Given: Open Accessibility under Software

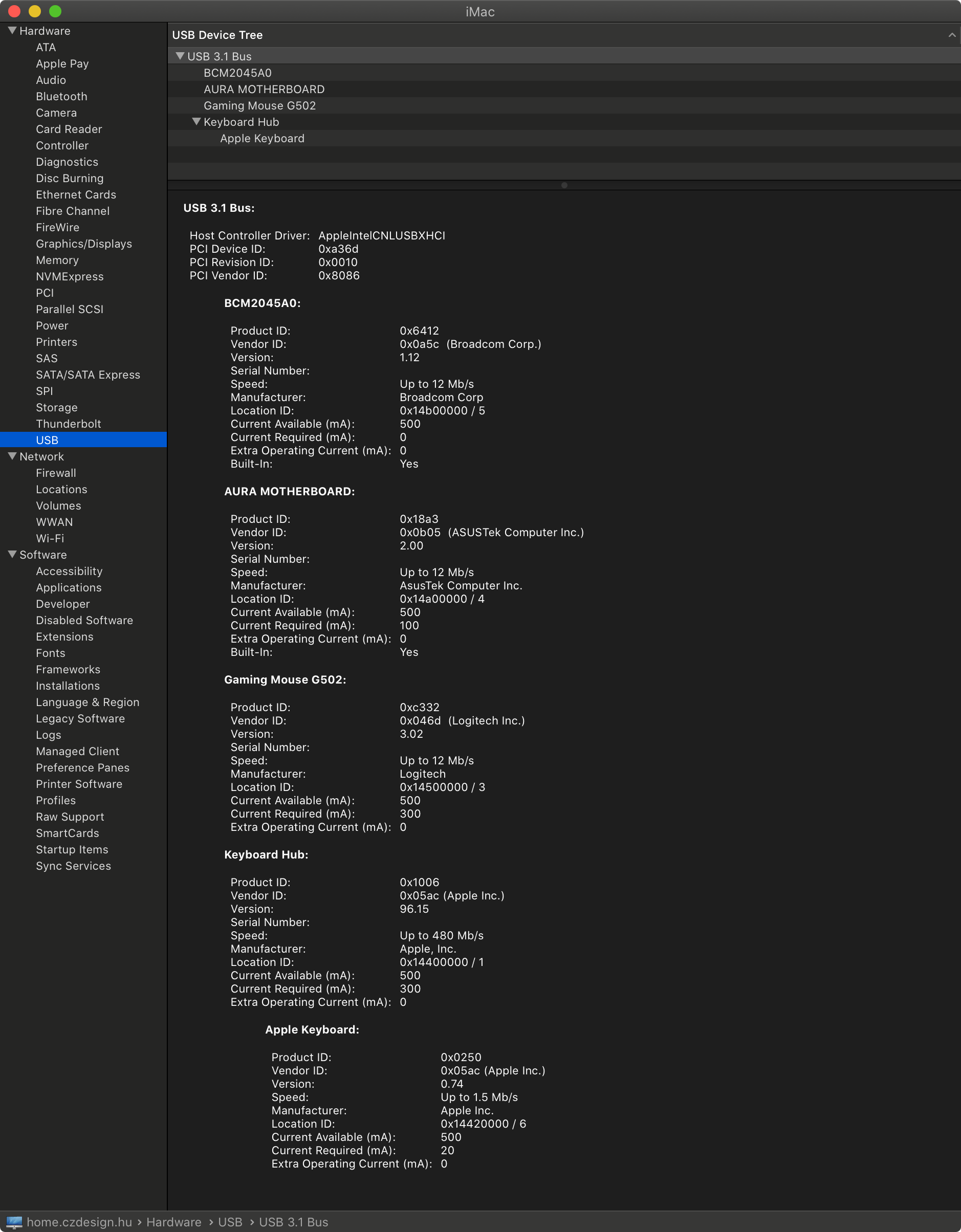Looking at the screenshot, I should click(x=70, y=571).
